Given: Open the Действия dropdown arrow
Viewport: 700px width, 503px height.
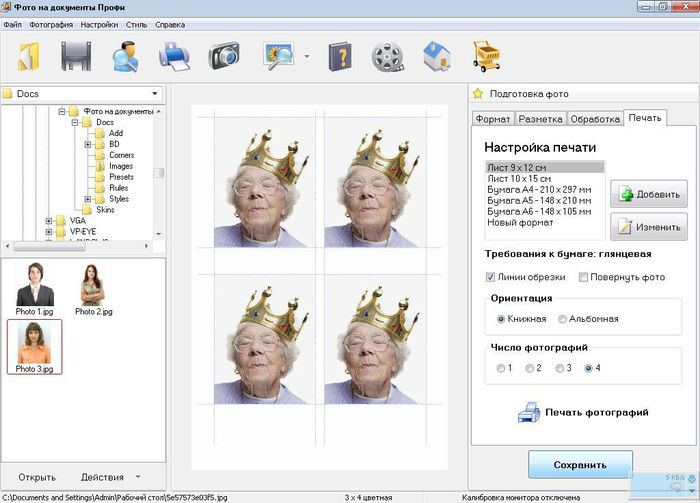Looking at the screenshot, I should point(138,477).
